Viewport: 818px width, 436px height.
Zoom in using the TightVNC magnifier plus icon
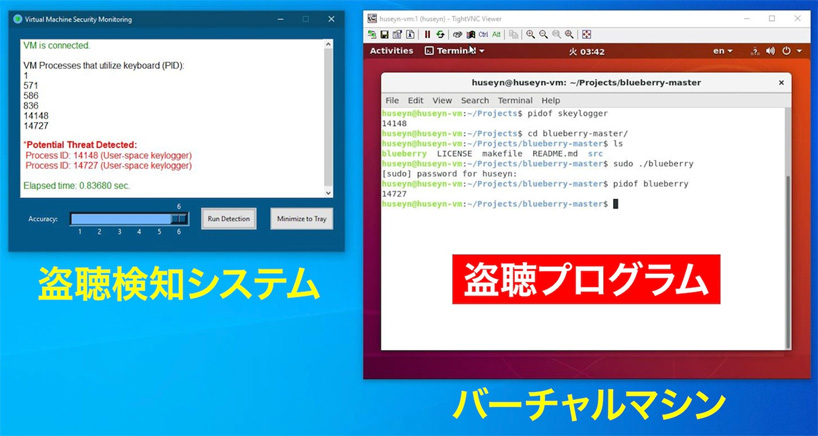(531, 34)
